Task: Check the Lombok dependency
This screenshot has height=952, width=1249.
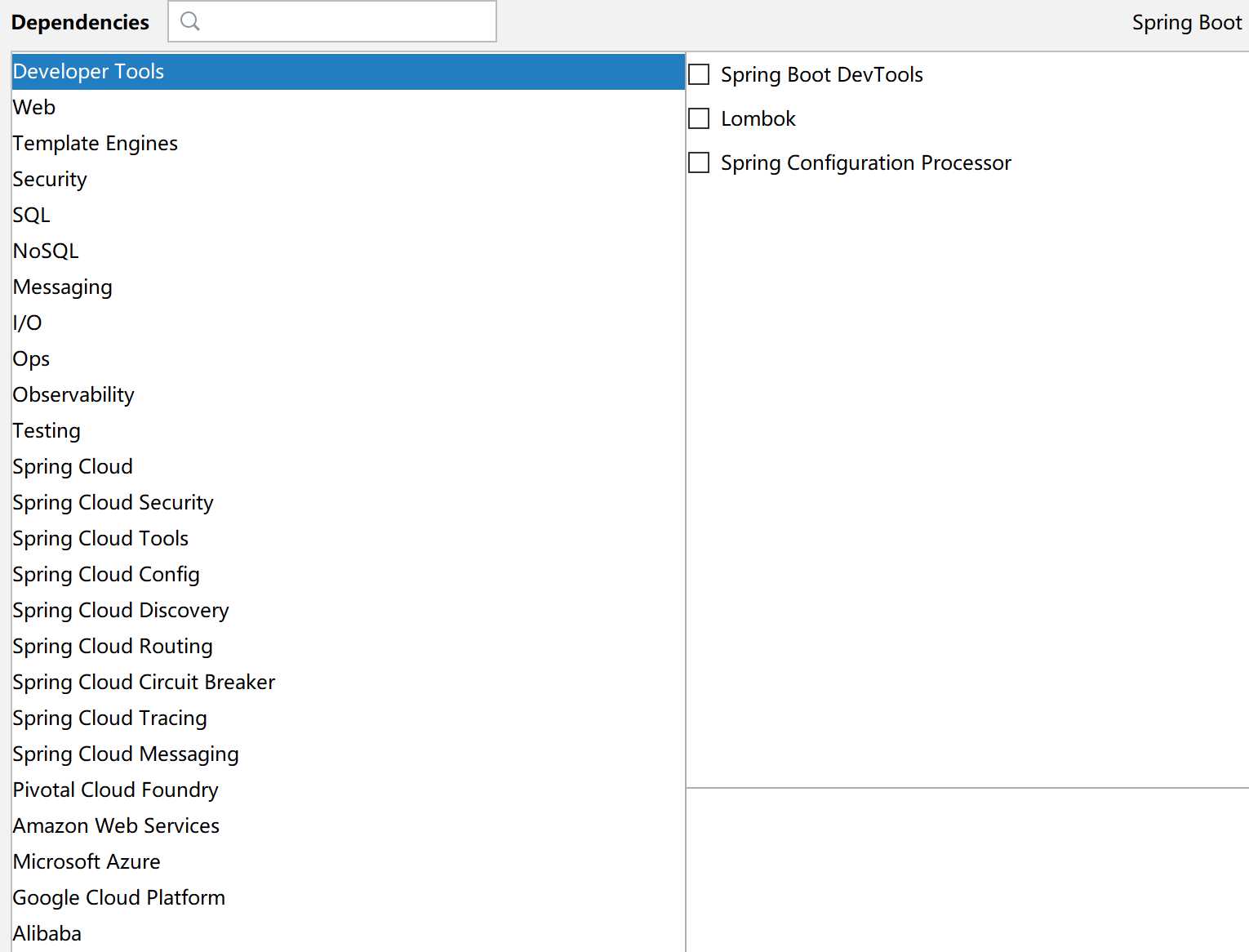Action: 699,118
